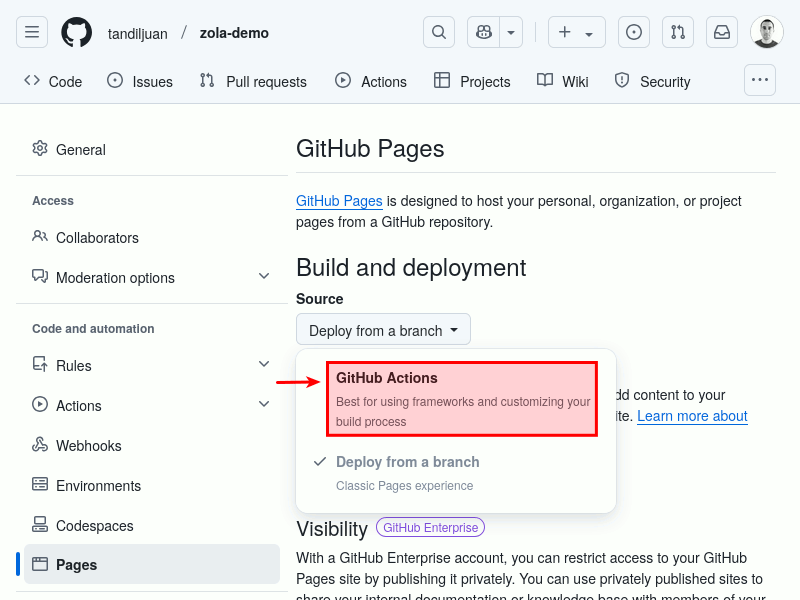Go to tandiljuan user profile
The image size is (800, 600).
click(x=137, y=34)
